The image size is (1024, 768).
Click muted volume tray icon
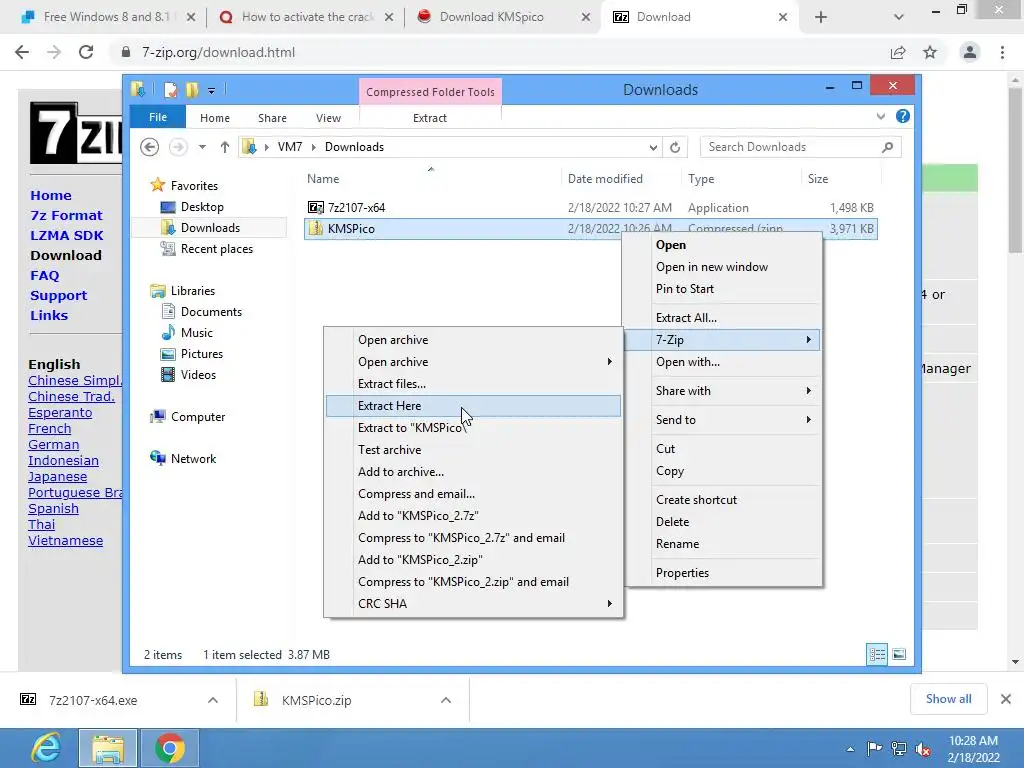click(x=923, y=749)
